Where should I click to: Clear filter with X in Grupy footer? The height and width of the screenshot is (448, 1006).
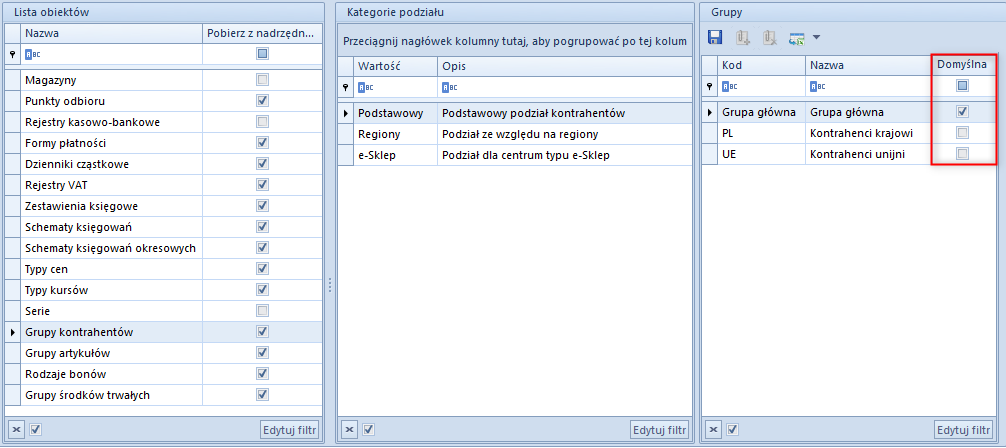(x=714, y=430)
